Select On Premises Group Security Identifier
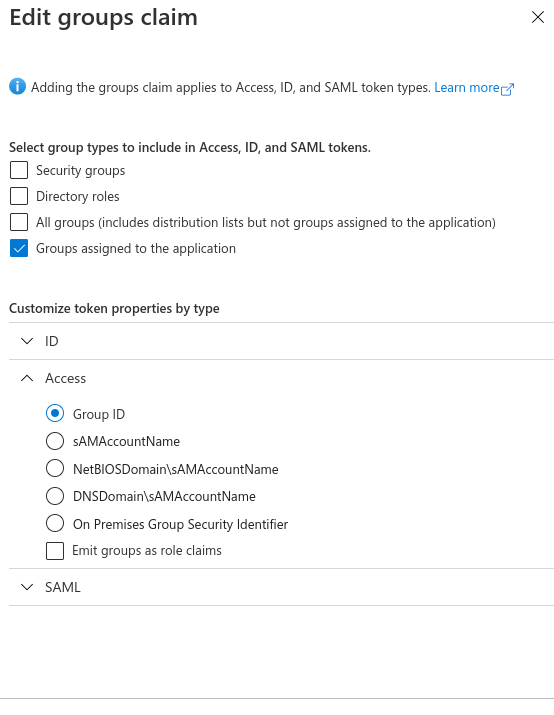Screen dimensions: 554x715 tap(55, 523)
